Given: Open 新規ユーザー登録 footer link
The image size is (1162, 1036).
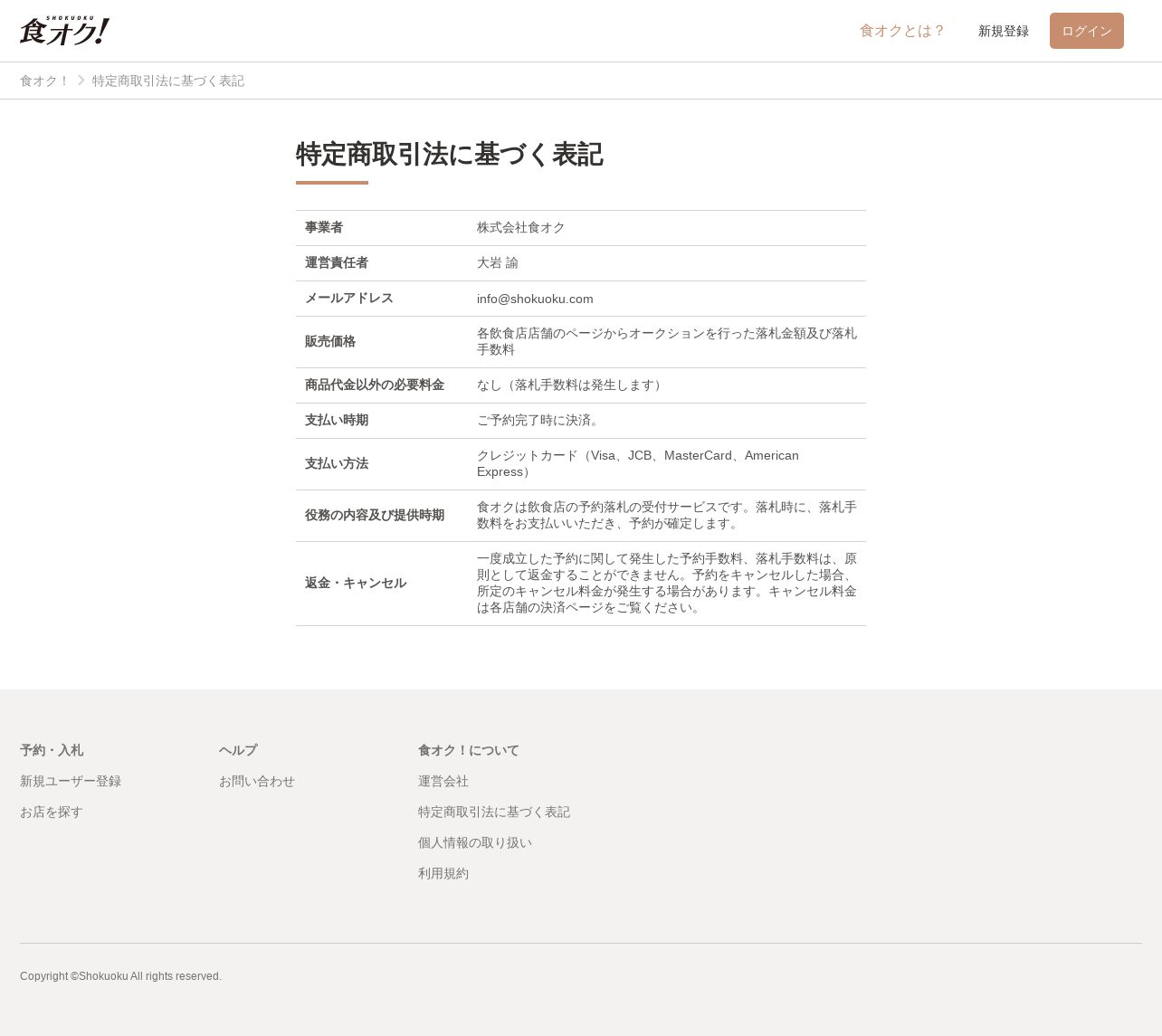Looking at the screenshot, I should pyautogui.click(x=71, y=781).
